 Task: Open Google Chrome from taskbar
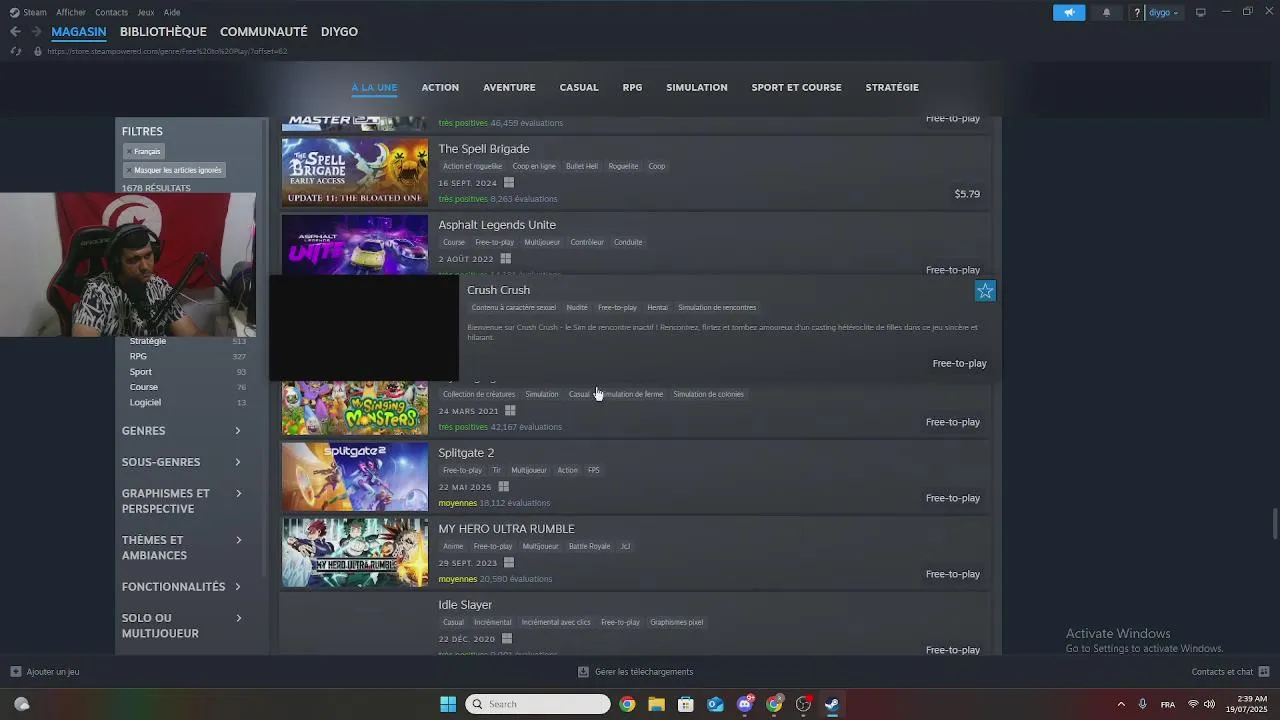coord(627,704)
